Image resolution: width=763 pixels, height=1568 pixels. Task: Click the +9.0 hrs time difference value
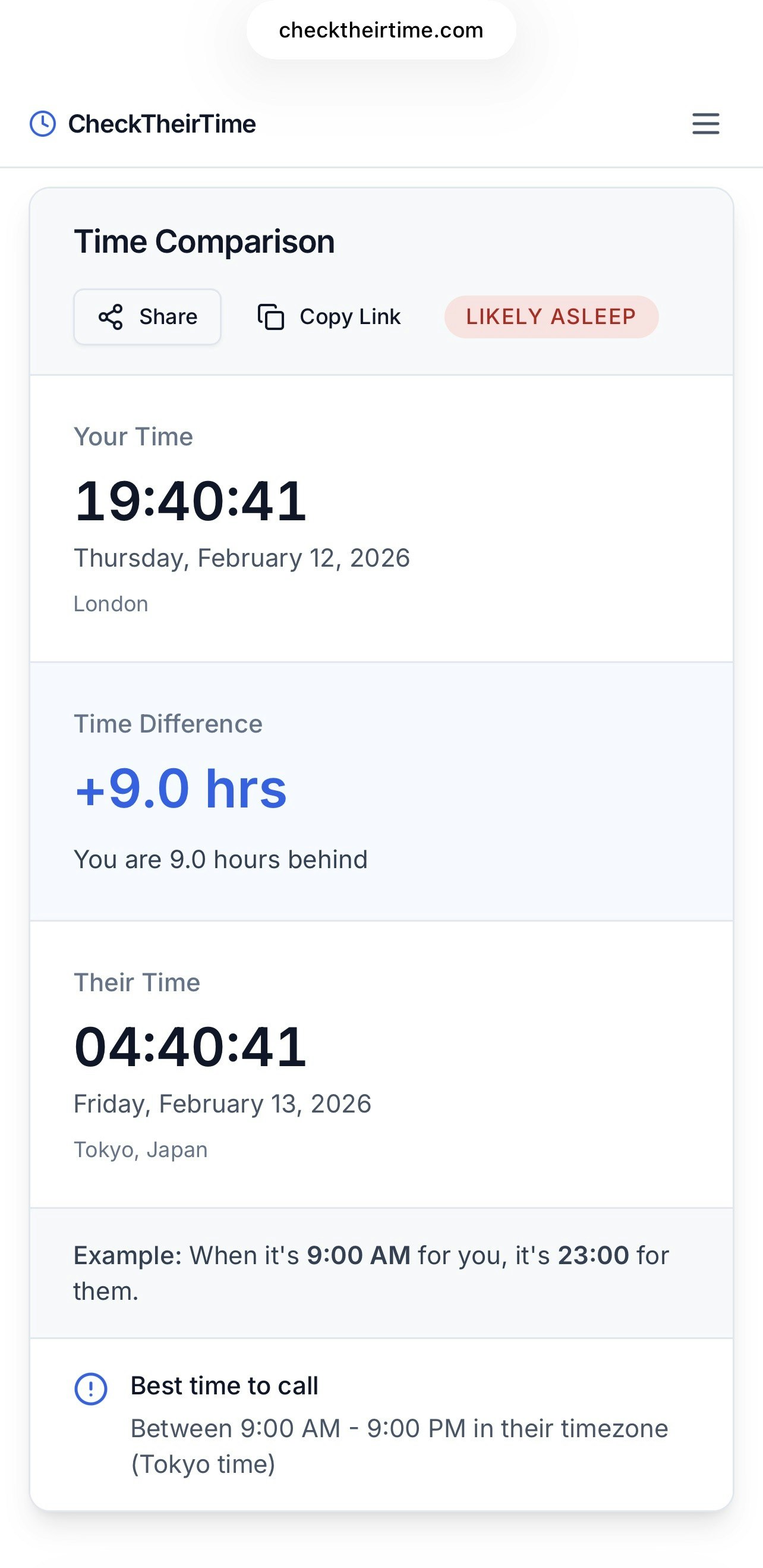click(x=180, y=790)
